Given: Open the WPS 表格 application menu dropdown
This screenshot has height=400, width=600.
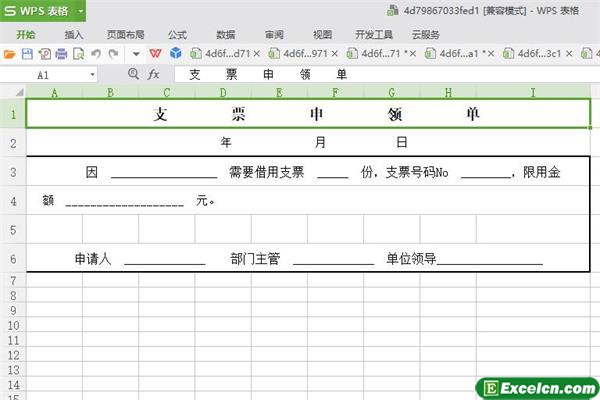Looking at the screenshot, I should click(81, 11).
